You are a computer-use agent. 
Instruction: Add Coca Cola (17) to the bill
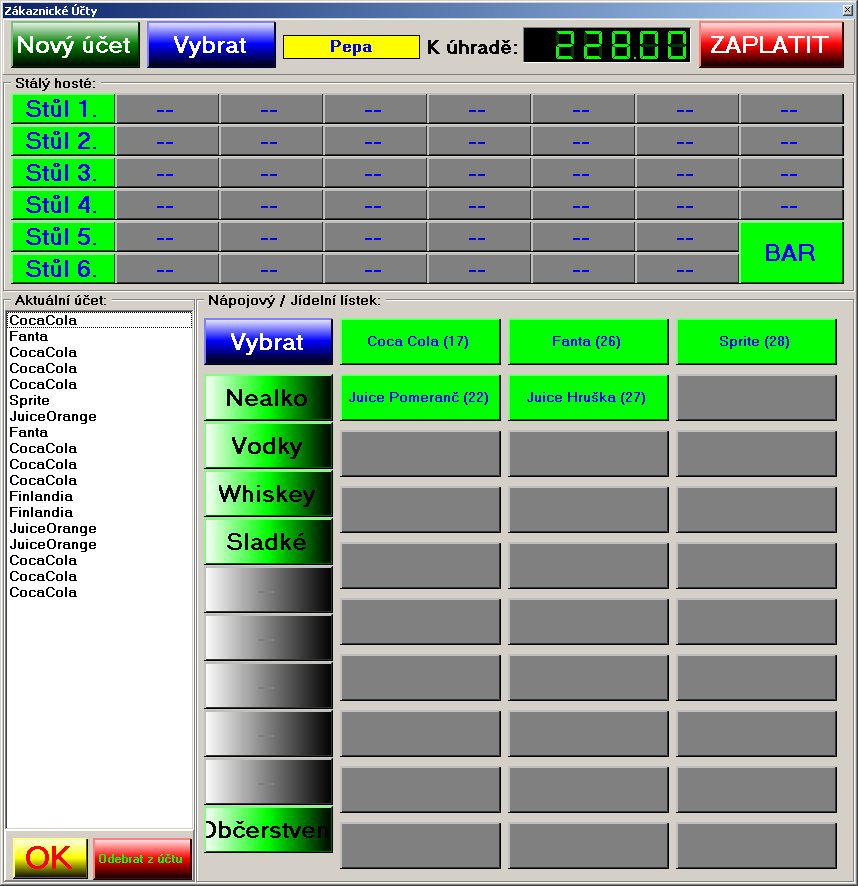coord(420,341)
